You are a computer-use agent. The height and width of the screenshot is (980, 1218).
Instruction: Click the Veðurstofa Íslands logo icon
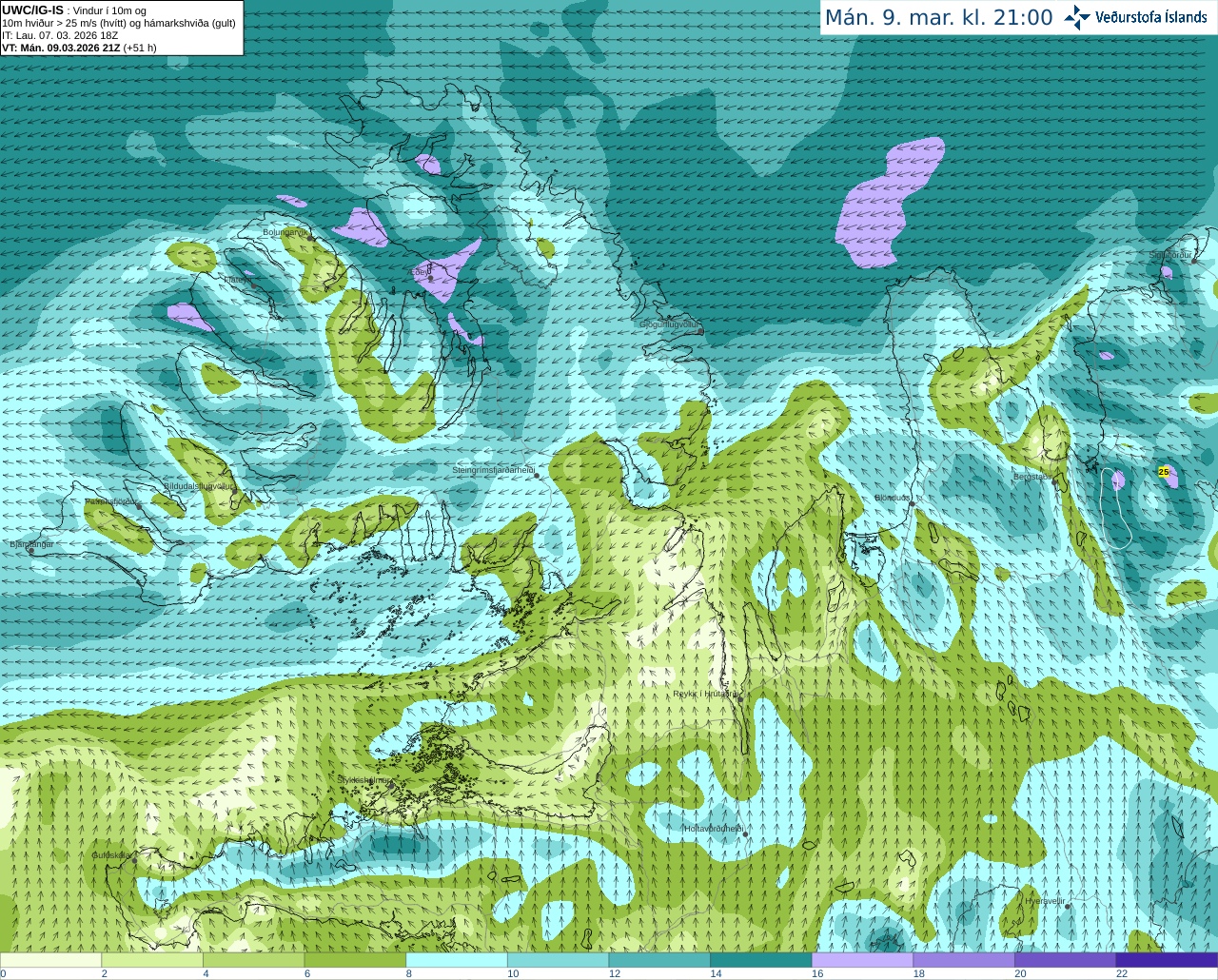(x=1077, y=17)
